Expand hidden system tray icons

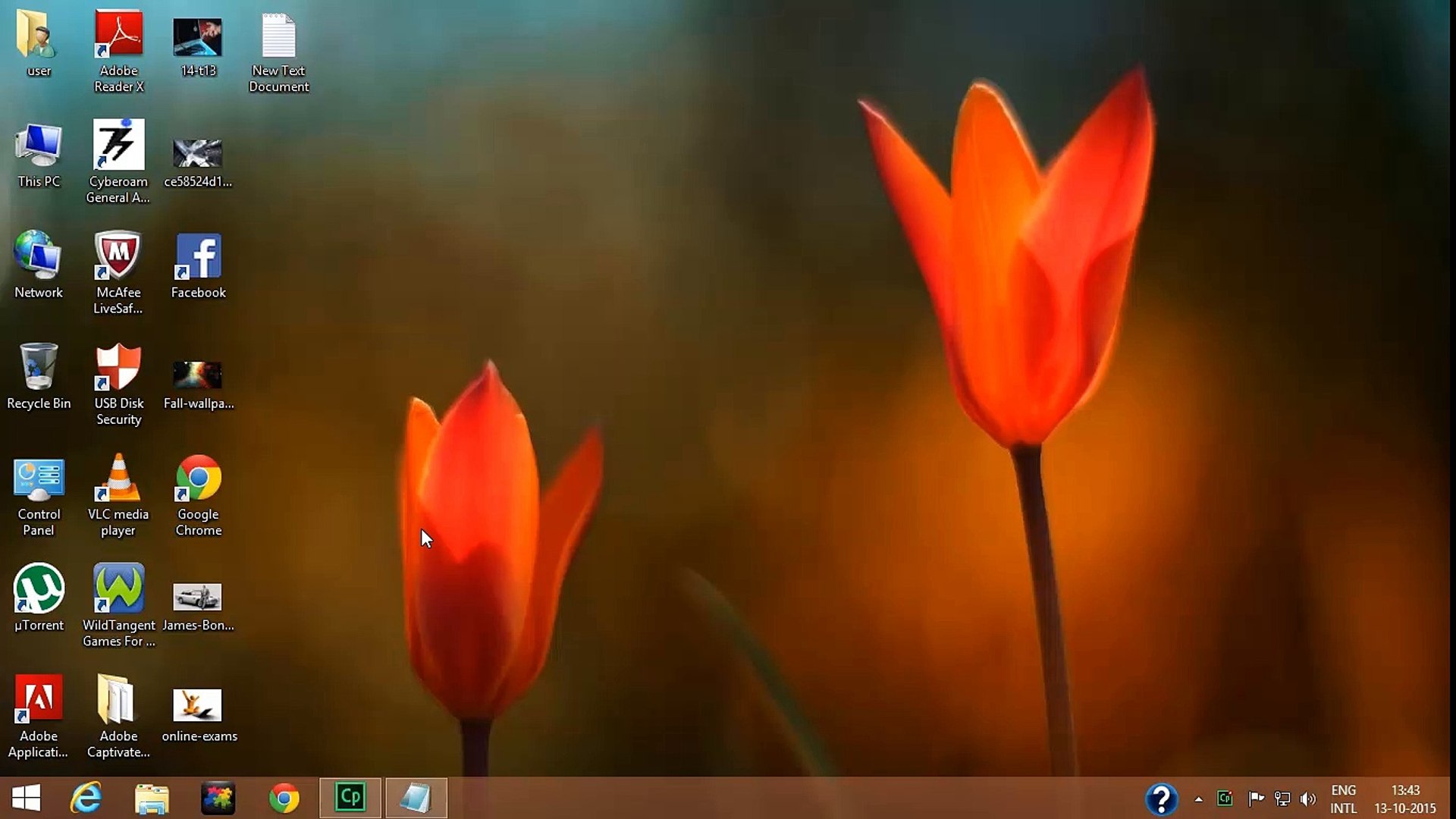tap(1200, 798)
